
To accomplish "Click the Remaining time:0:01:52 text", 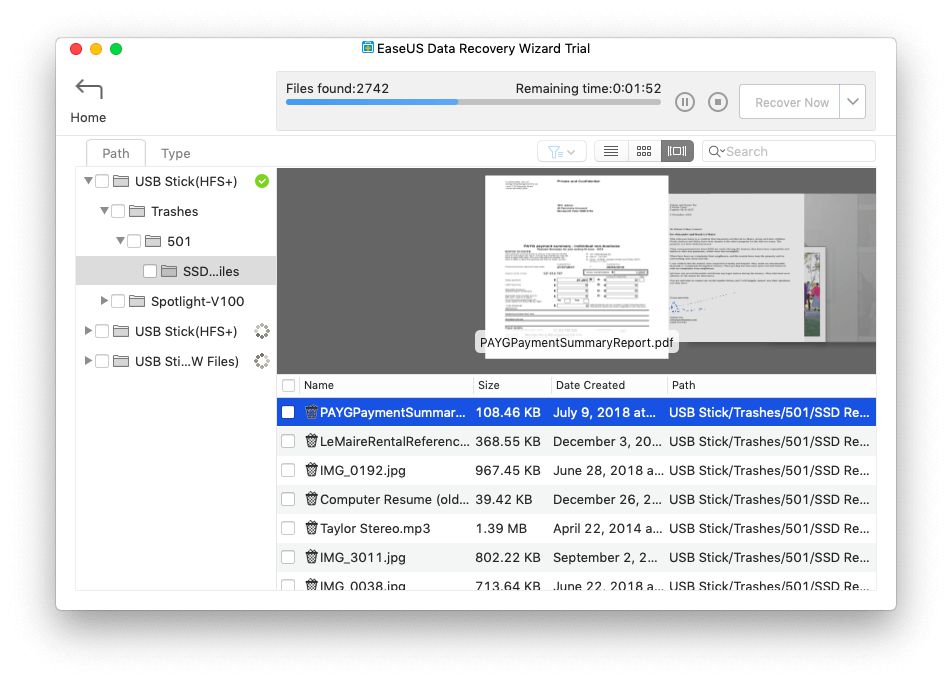I will [588, 89].
